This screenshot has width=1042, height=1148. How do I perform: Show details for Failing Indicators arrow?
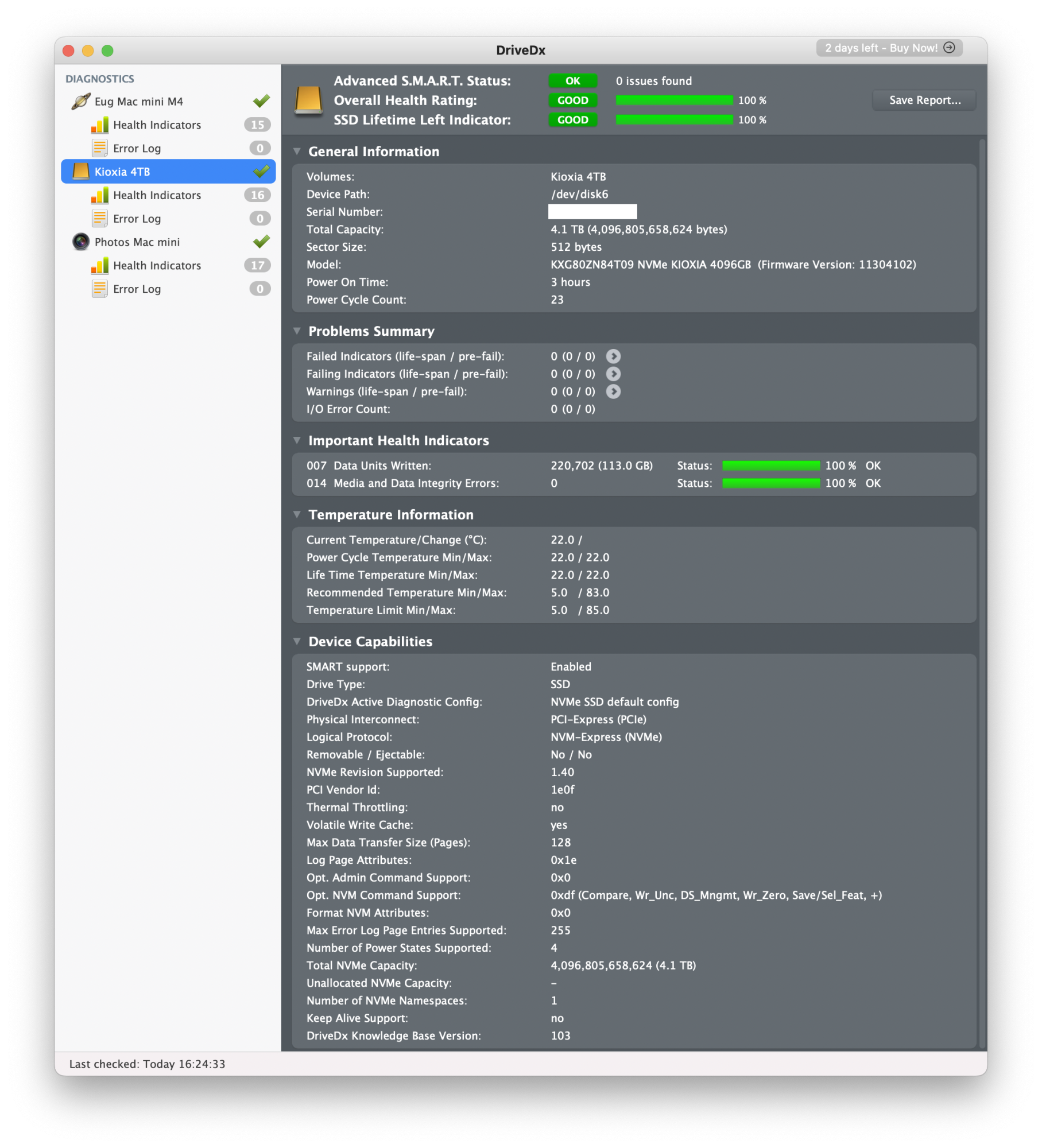[x=613, y=374]
